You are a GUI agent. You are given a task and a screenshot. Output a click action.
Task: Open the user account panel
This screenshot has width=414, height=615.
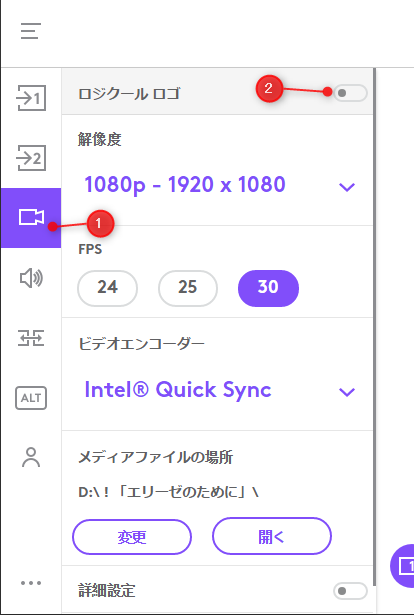click(x=31, y=457)
